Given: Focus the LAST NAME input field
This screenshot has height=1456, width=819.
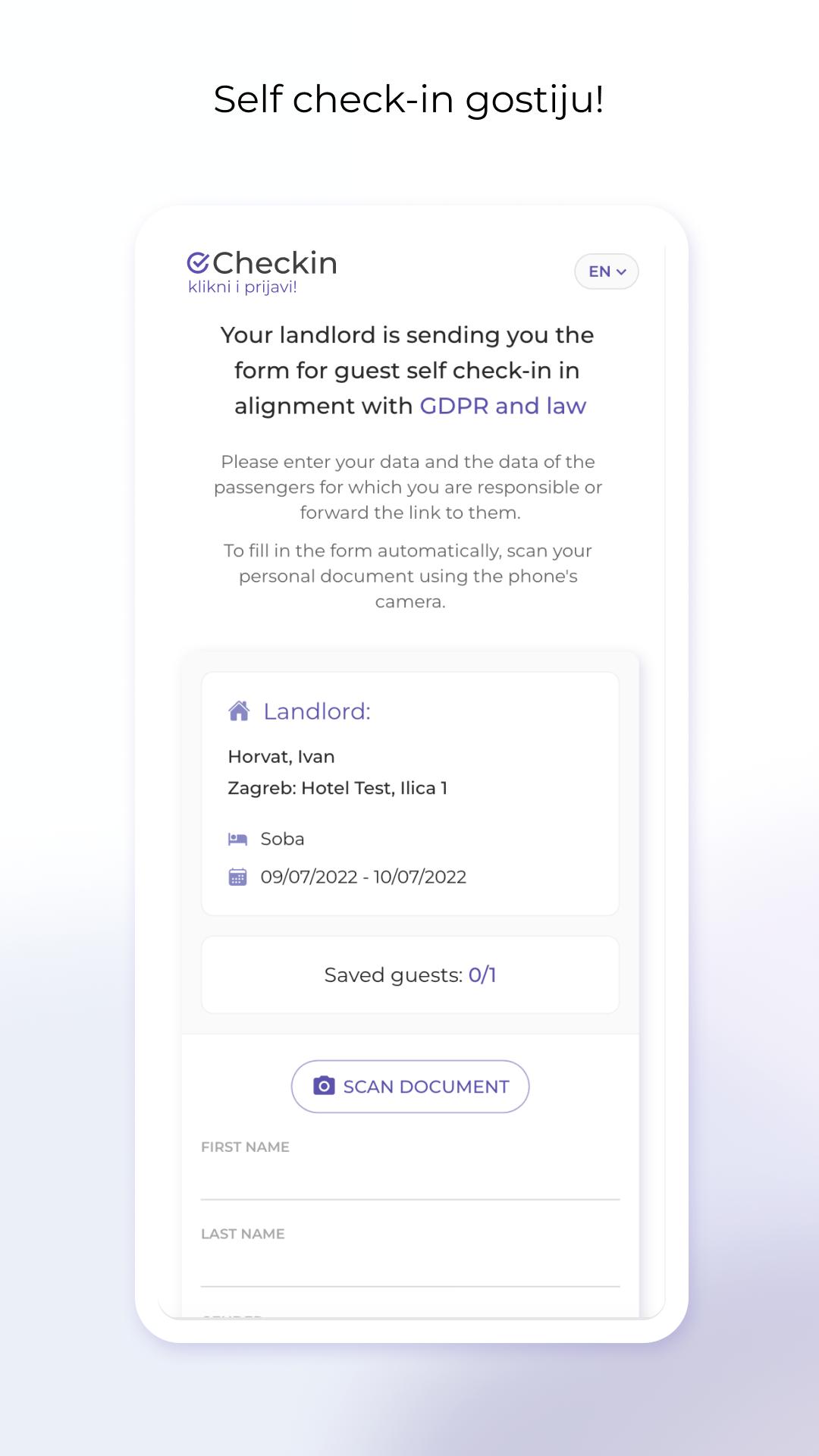Looking at the screenshot, I should (x=410, y=1267).
